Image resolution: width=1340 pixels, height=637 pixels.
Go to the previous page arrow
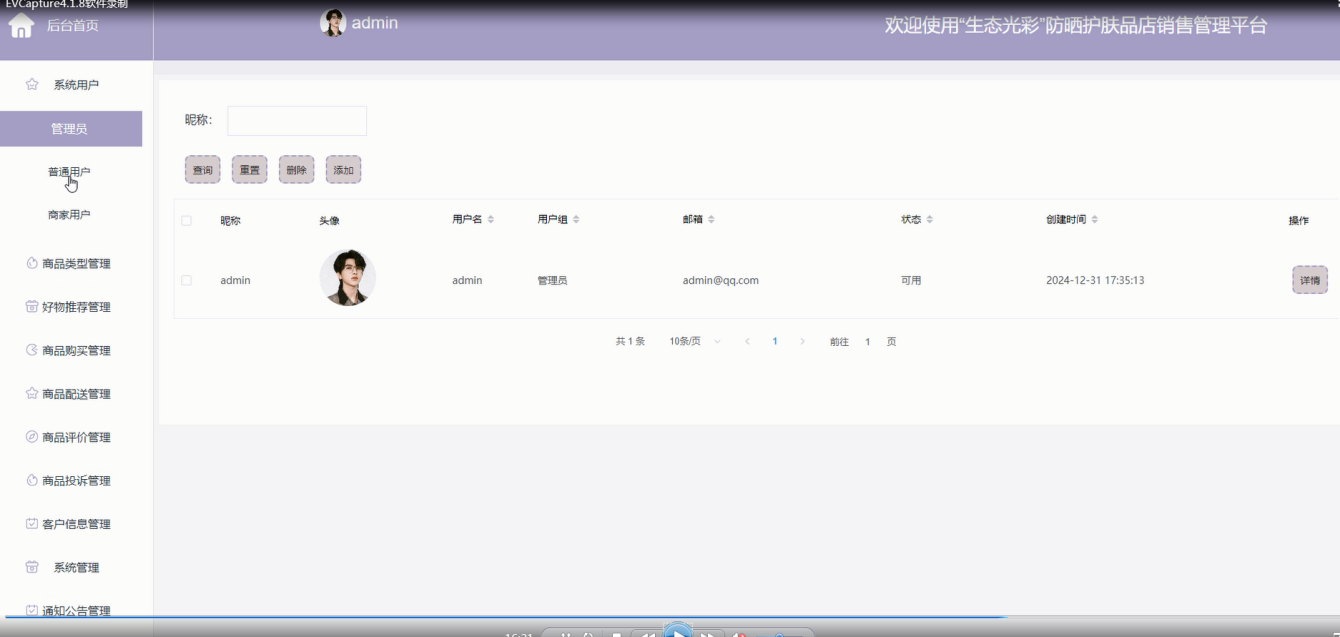coord(747,342)
